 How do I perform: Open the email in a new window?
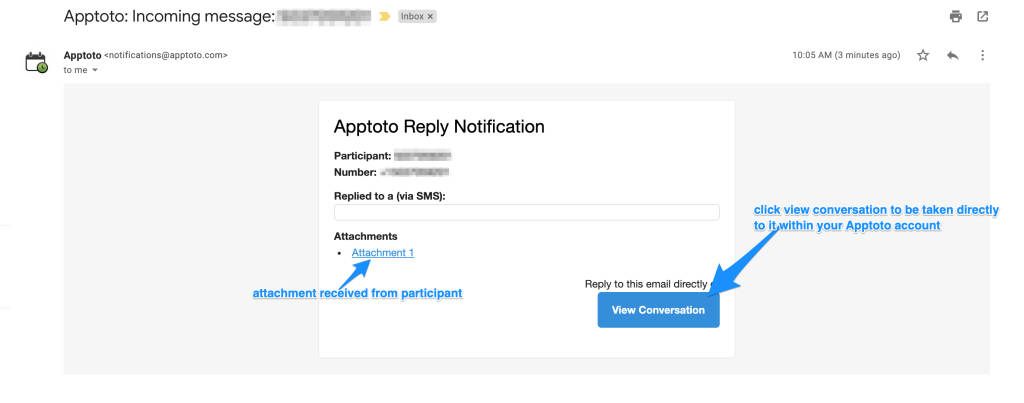point(982,17)
